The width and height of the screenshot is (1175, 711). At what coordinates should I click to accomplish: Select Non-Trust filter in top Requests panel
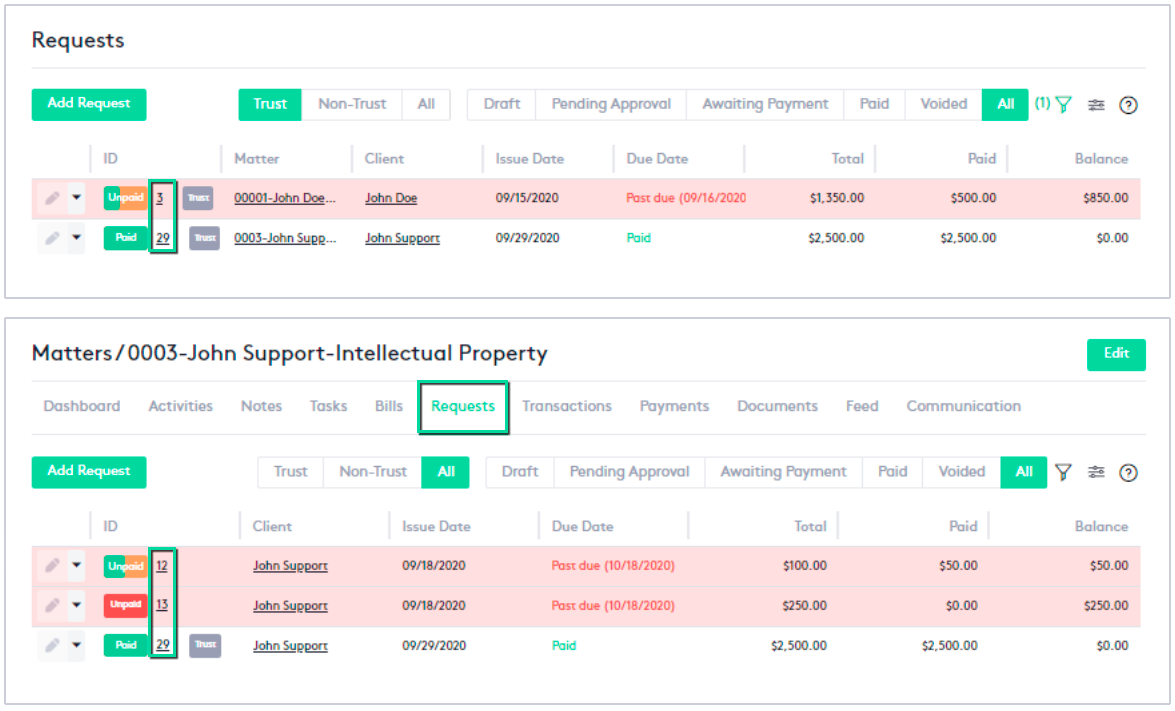(352, 104)
